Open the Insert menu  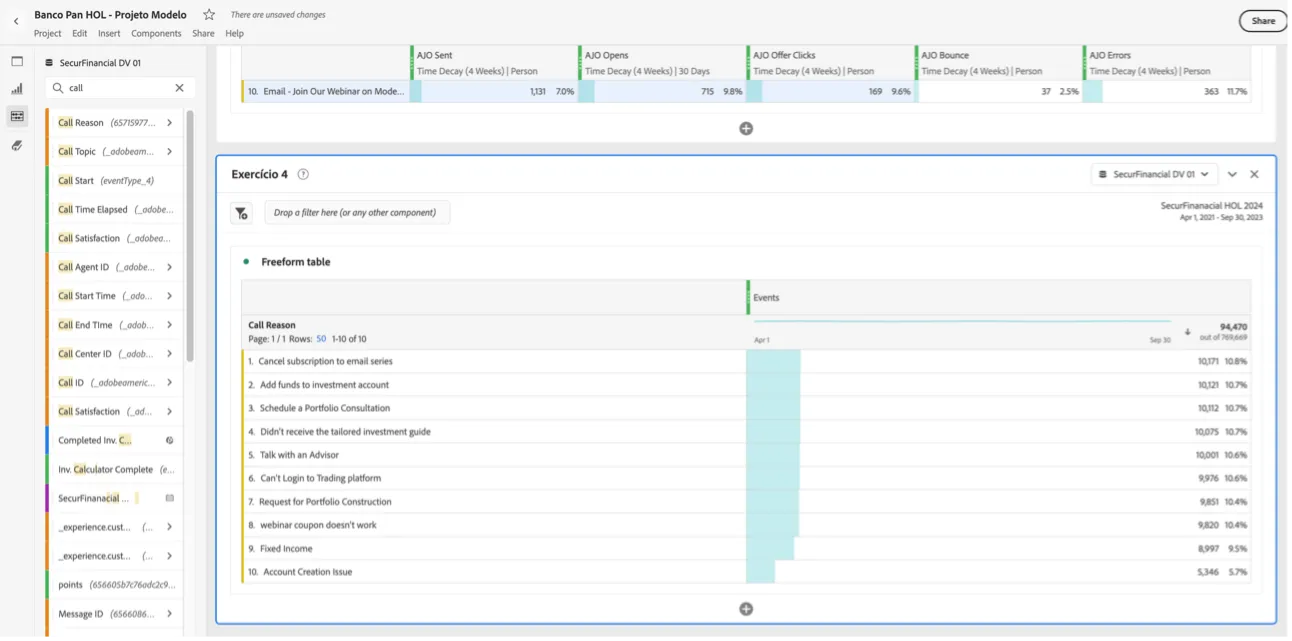[109, 34]
